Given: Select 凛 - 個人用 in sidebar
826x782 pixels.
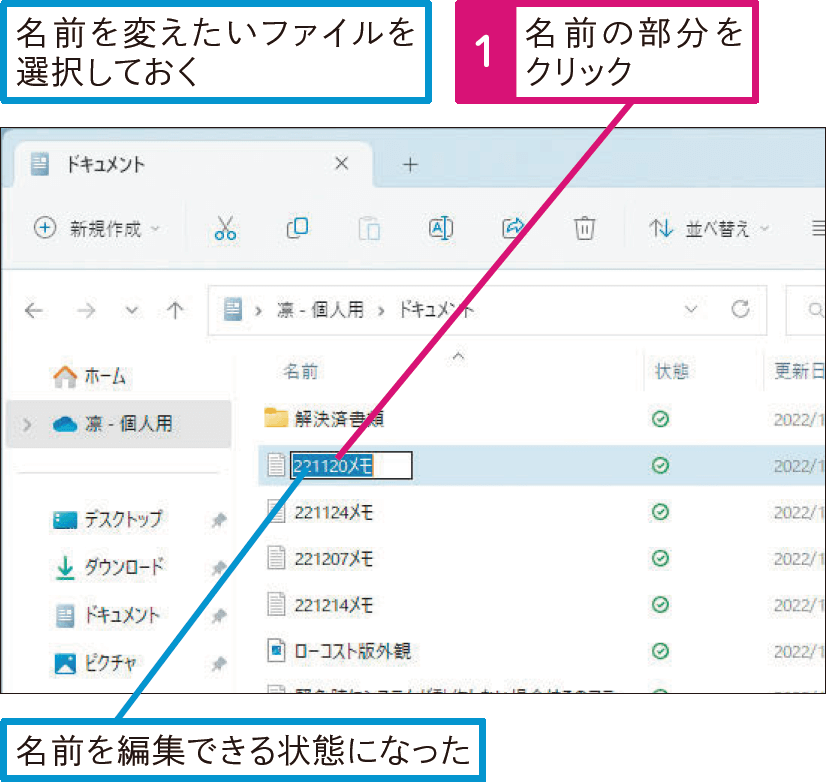Looking at the screenshot, I should coord(119,424).
